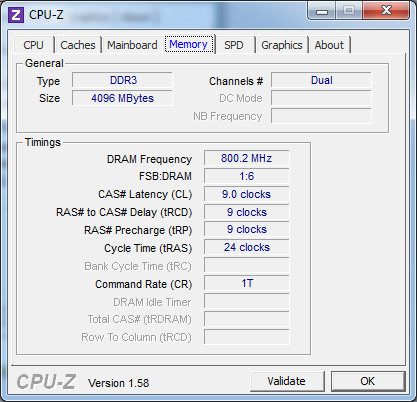This screenshot has width=417, height=402.
Task: Open the Caches tab
Action: pyautogui.click(x=78, y=45)
